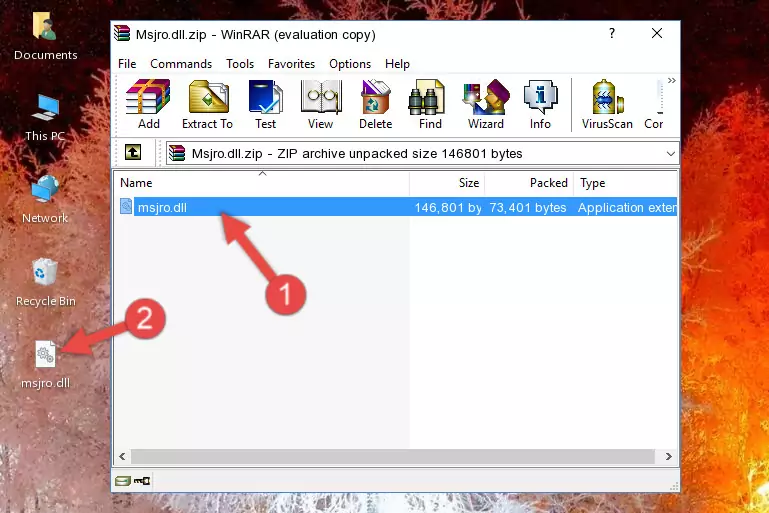This screenshot has height=513, width=769.
Task: Click the Delete toolbar icon
Action: pyautogui.click(x=376, y=104)
